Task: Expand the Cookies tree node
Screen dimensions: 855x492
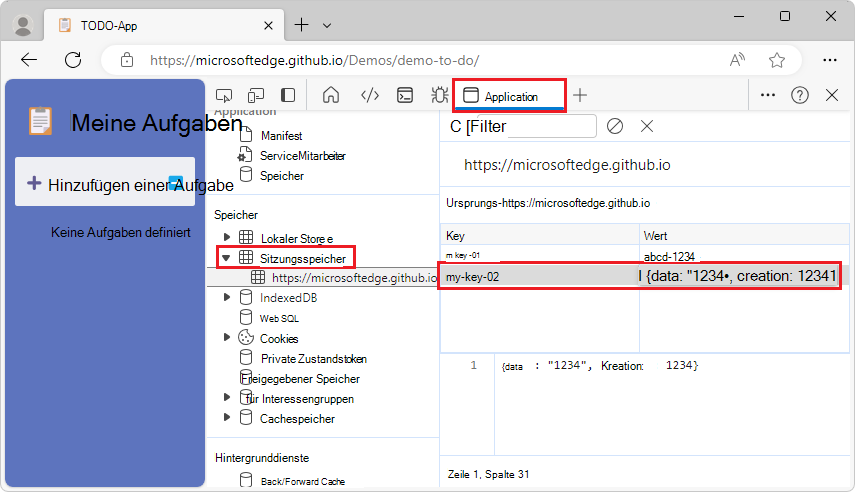Action: [x=227, y=338]
